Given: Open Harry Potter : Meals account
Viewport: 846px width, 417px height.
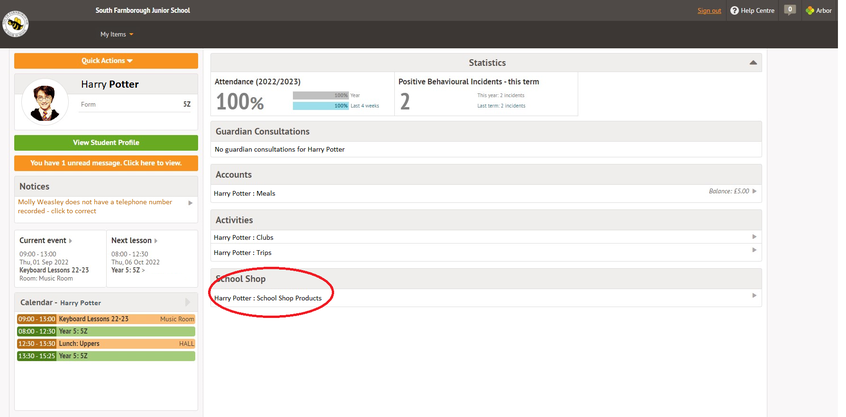Looking at the screenshot, I should (244, 193).
